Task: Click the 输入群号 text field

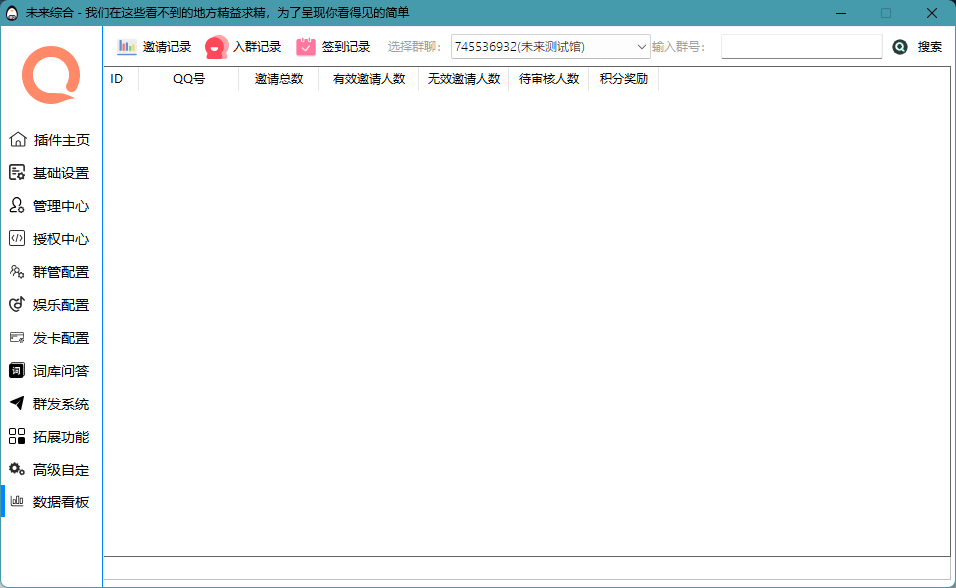Action: point(801,47)
